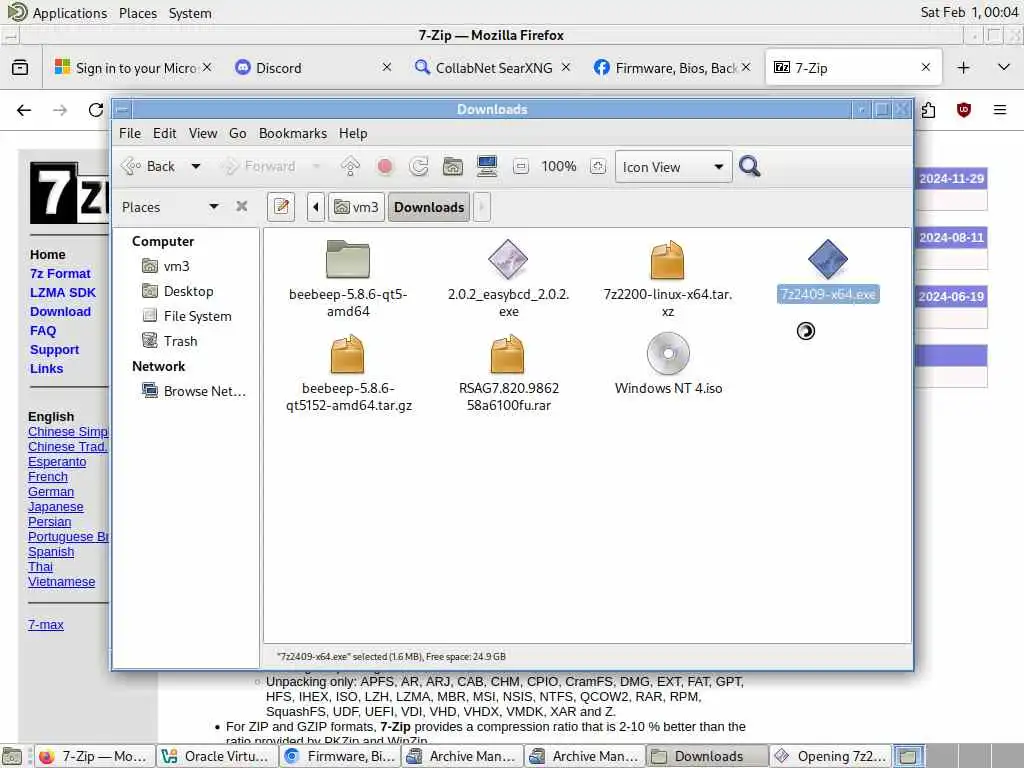Click the Firefox View icon

(20, 67)
